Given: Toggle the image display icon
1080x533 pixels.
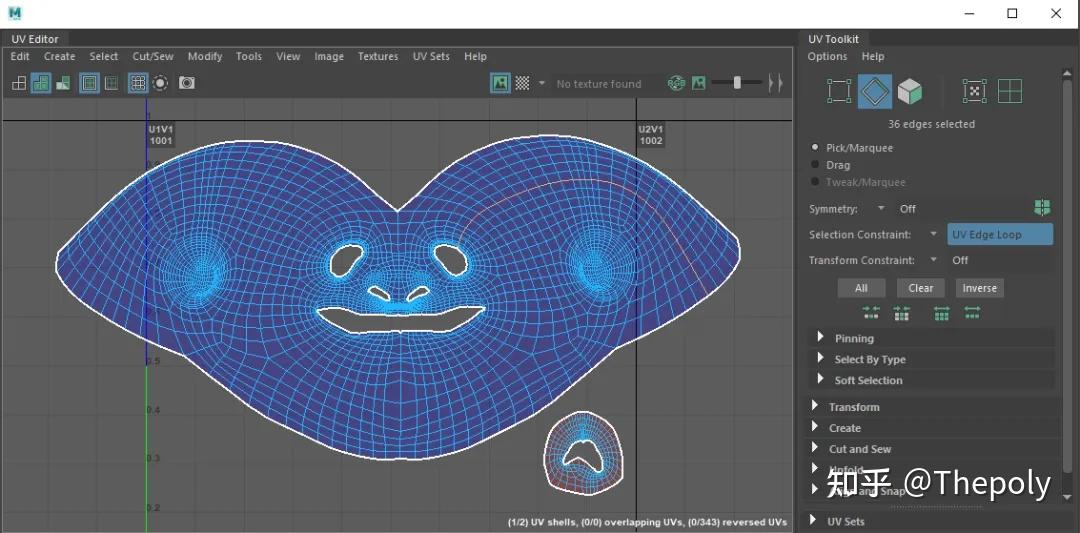Looking at the screenshot, I should pos(500,83).
